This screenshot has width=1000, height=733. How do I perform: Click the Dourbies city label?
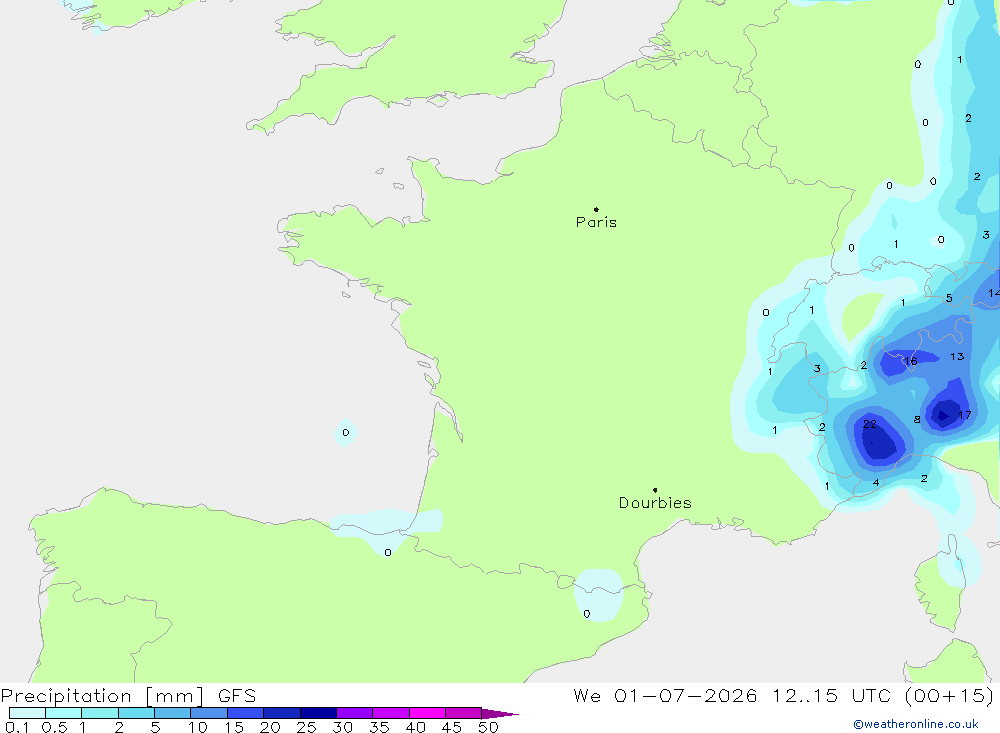pyautogui.click(x=655, y=503)
